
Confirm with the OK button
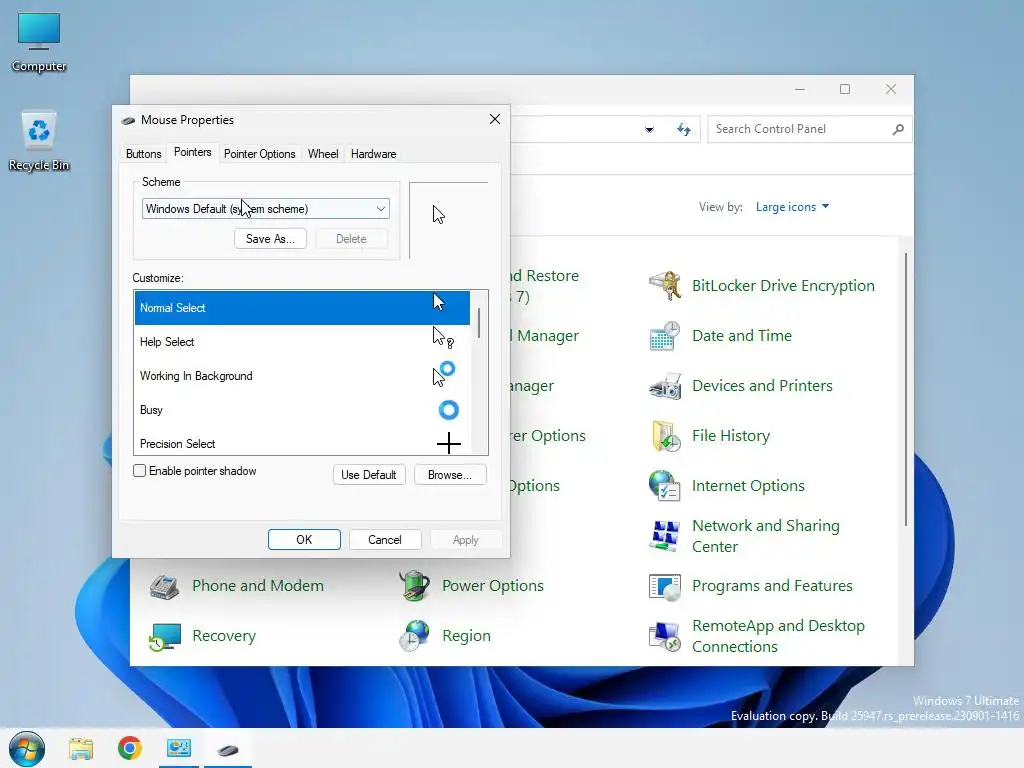(304, 539)
